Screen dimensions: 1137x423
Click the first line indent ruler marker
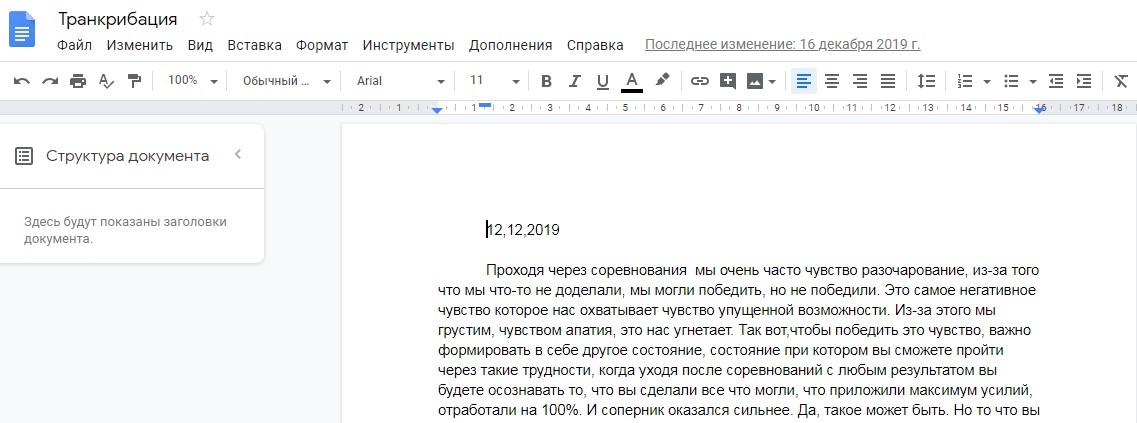[x=485, y=106]
